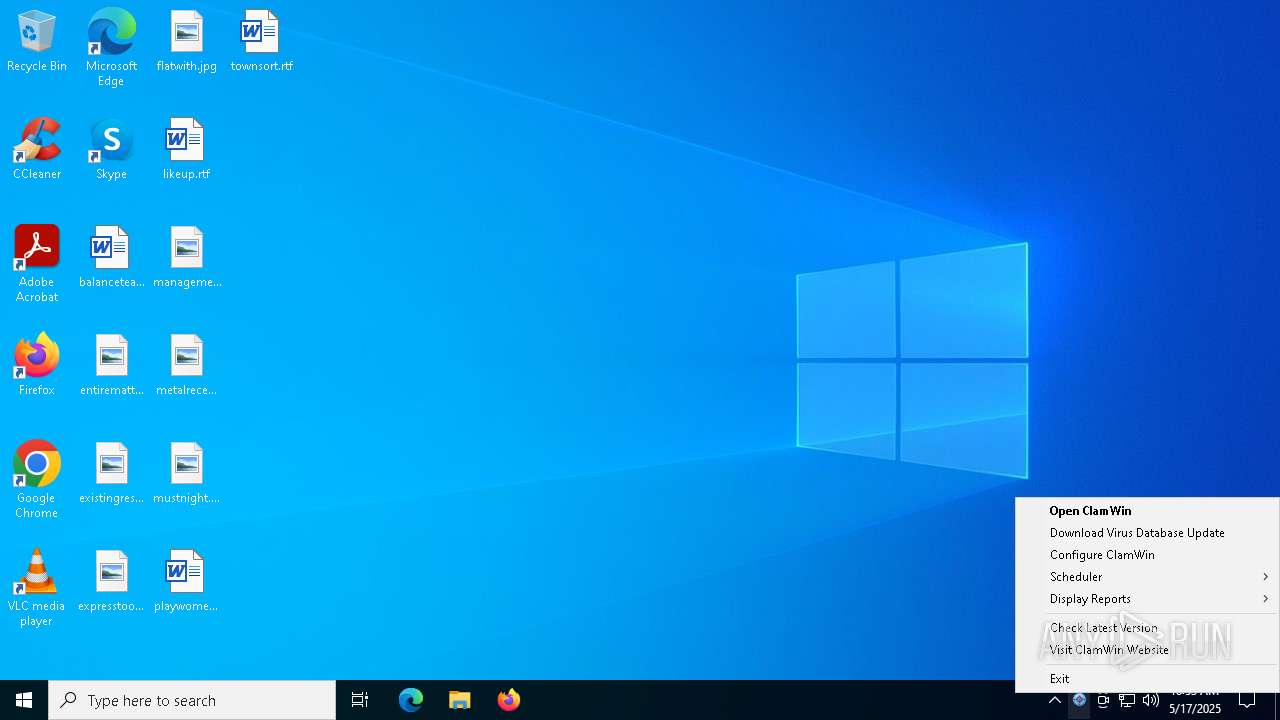Open Task View from the taskbar
Image resolution: width=1280 pixels, height=720 pixels.
(x=360, y=700)
